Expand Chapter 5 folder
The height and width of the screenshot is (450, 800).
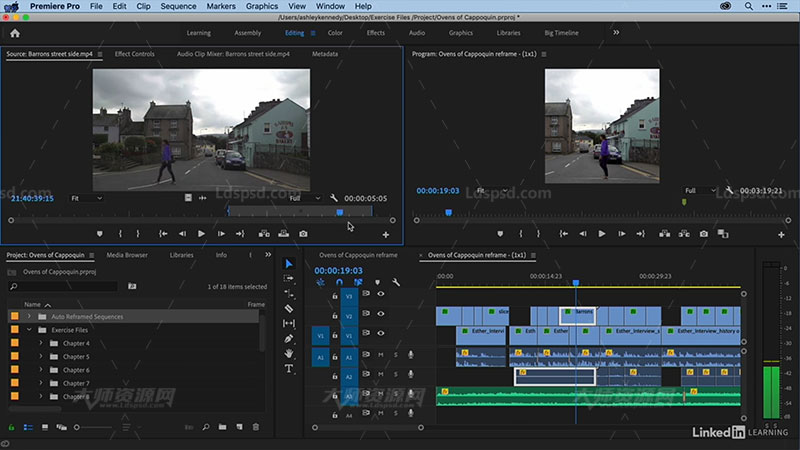pos(41,356)
